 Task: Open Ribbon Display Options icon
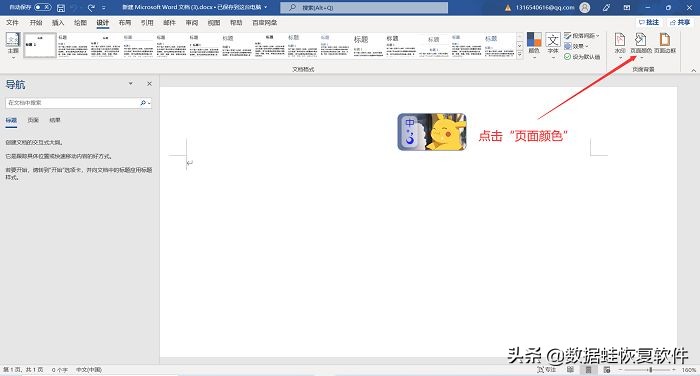(x=627, y=8)
